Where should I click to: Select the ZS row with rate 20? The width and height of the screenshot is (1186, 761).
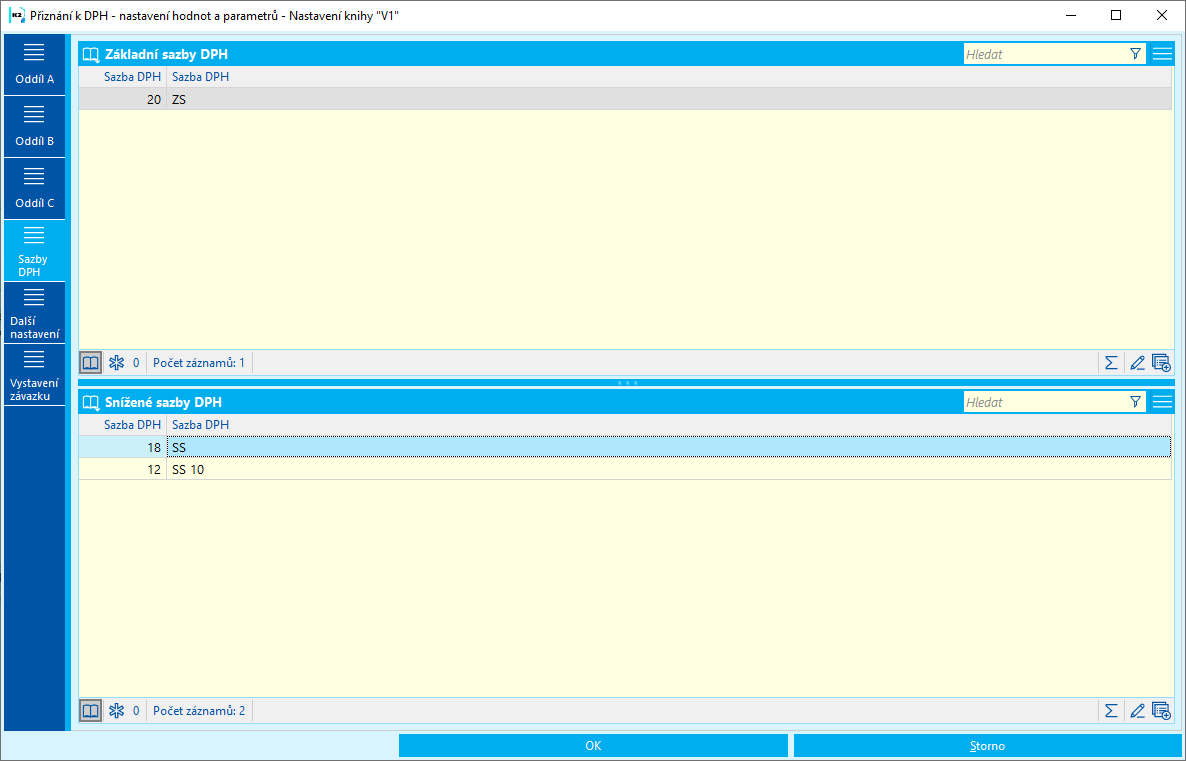tap(625, 99)
